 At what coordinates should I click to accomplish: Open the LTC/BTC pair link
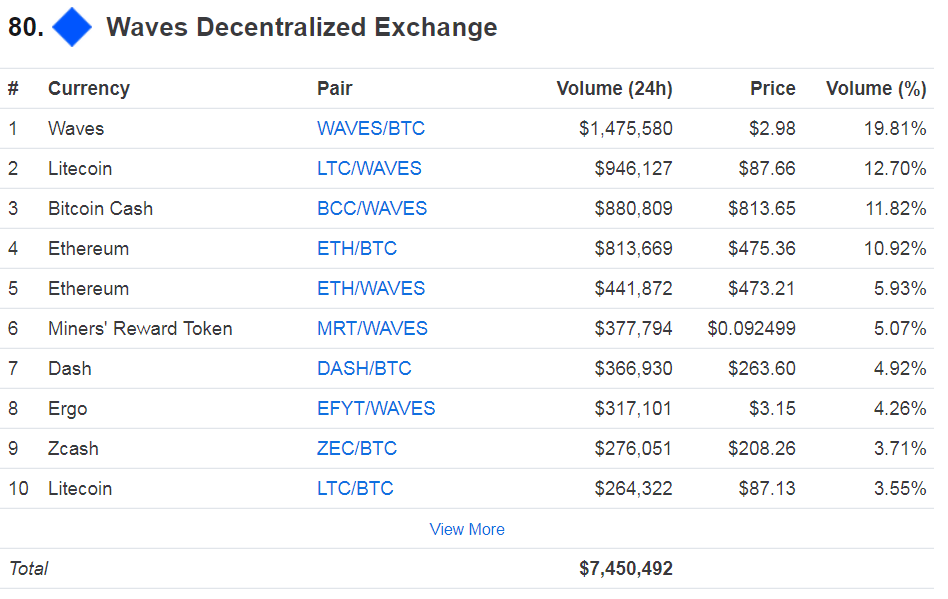355,488
